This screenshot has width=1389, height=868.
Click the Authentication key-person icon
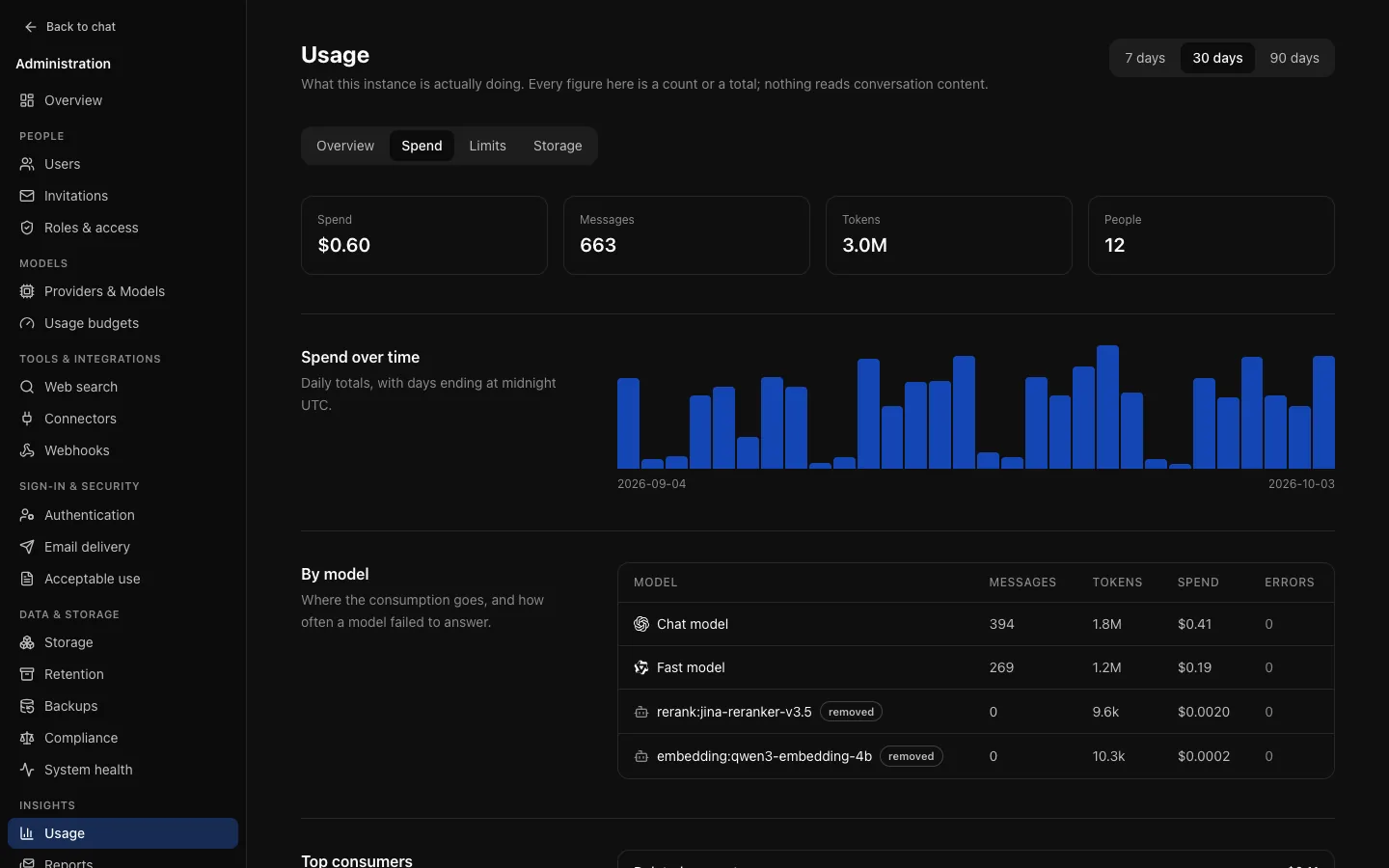click(x=27, y=515)
